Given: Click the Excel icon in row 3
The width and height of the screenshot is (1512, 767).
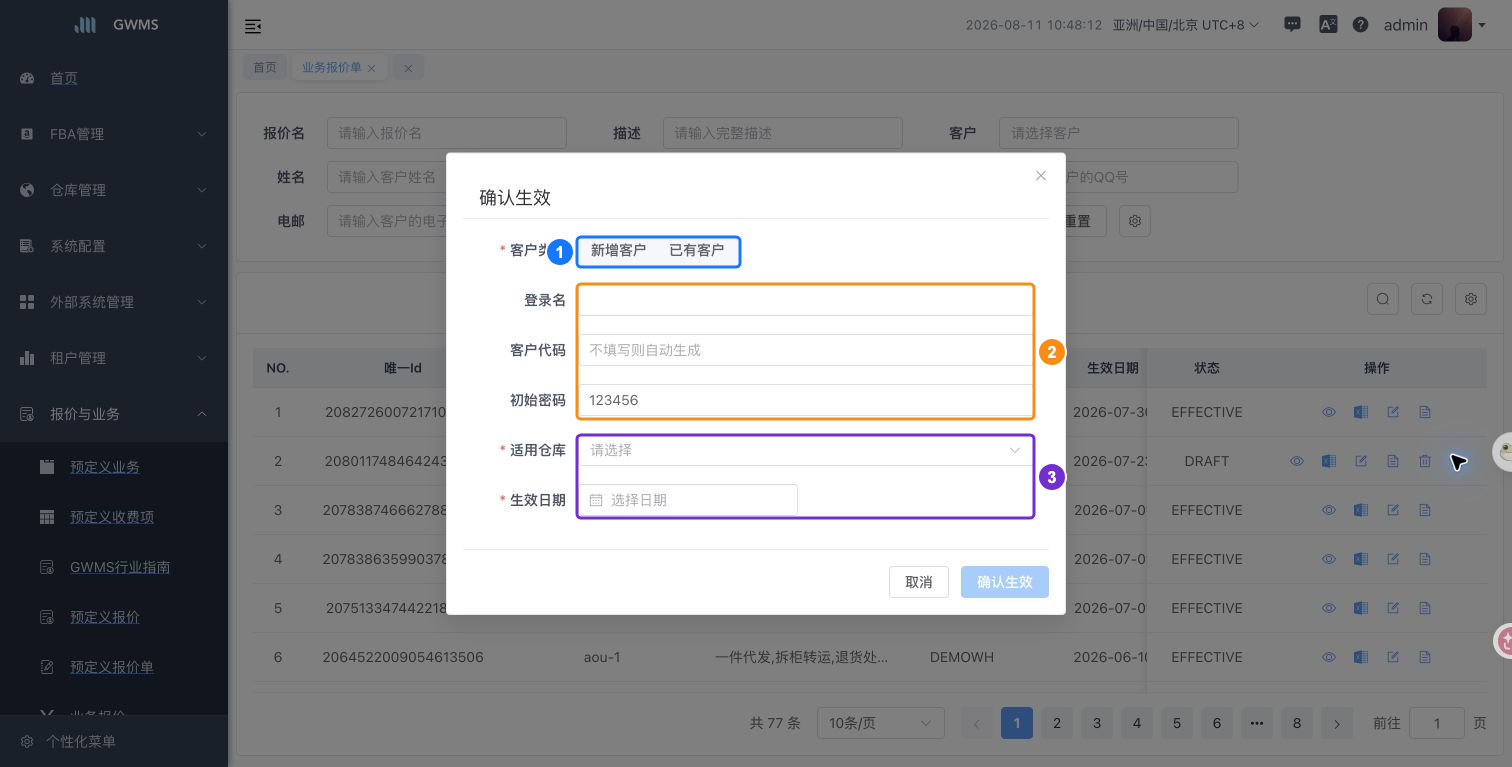Looking at the screenshot, I should 1360,510.
